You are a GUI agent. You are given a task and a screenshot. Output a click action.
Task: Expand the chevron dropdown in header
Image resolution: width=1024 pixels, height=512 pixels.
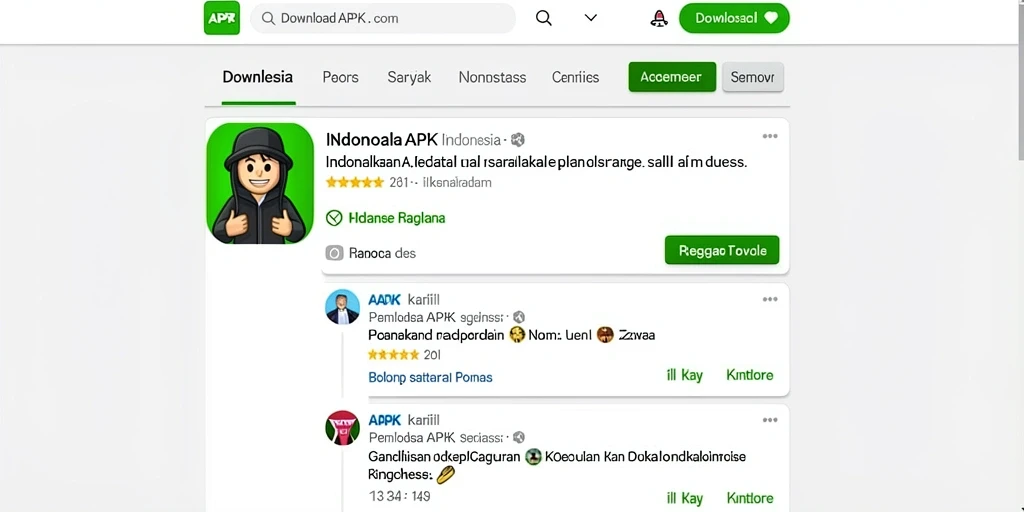pos(590,18)
